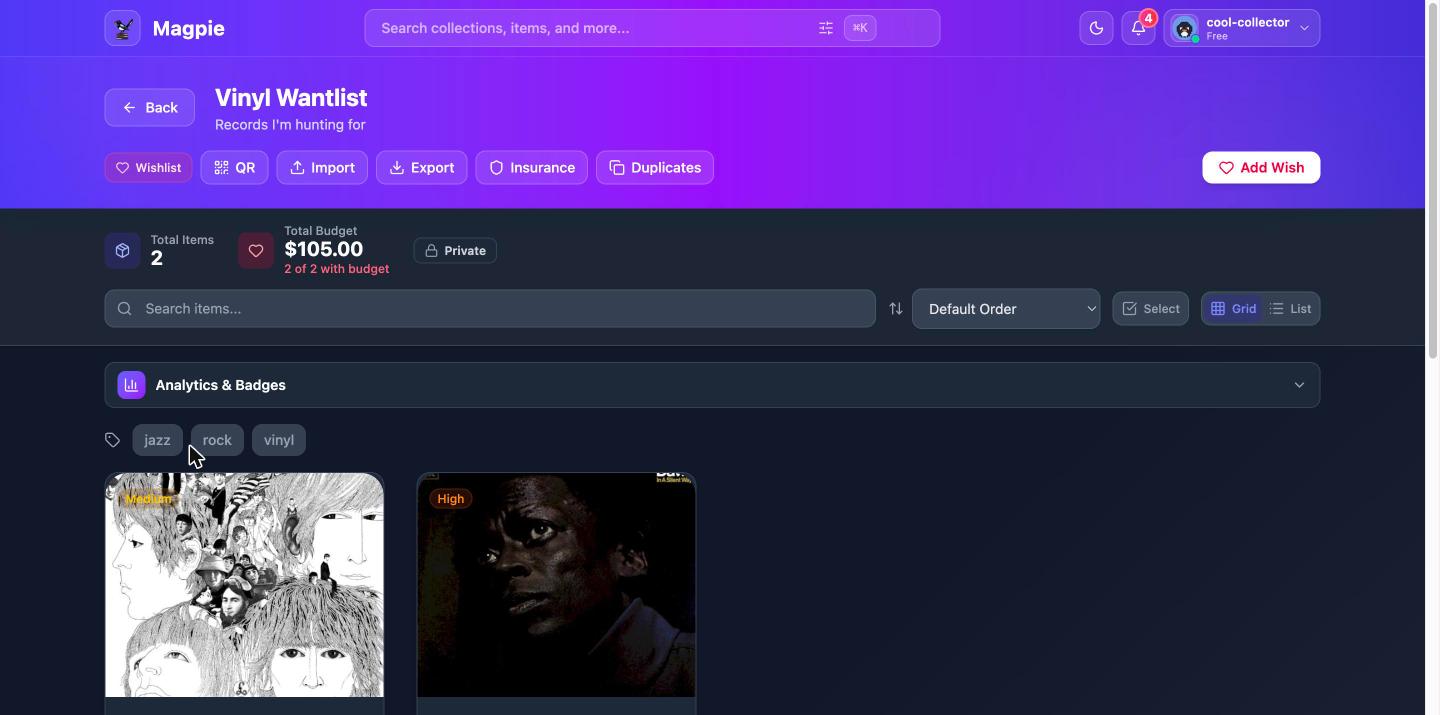
Task: Click the Magpie brand name
Action: 189,28
